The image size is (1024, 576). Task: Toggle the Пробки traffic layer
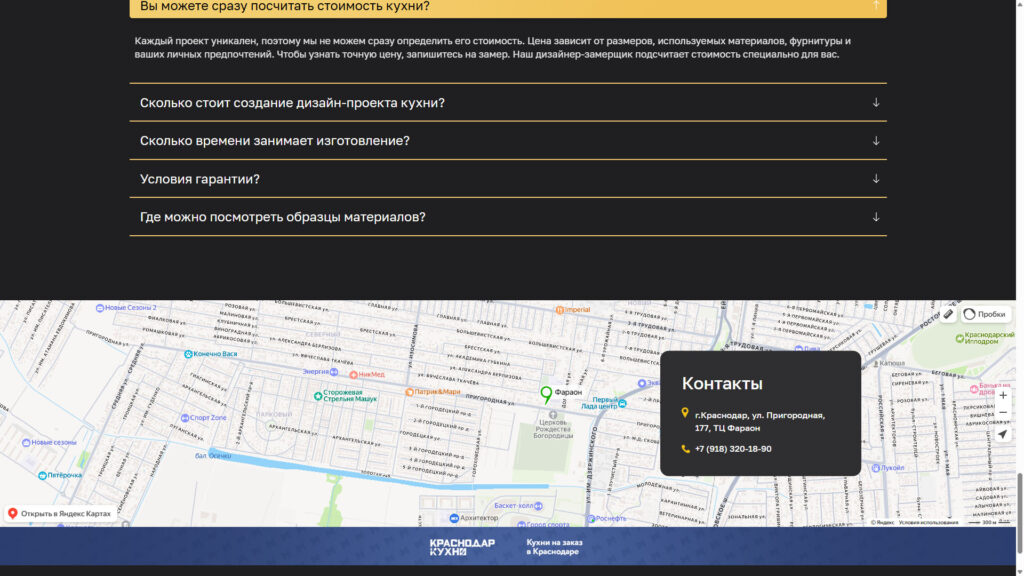[x=985, y=314]
